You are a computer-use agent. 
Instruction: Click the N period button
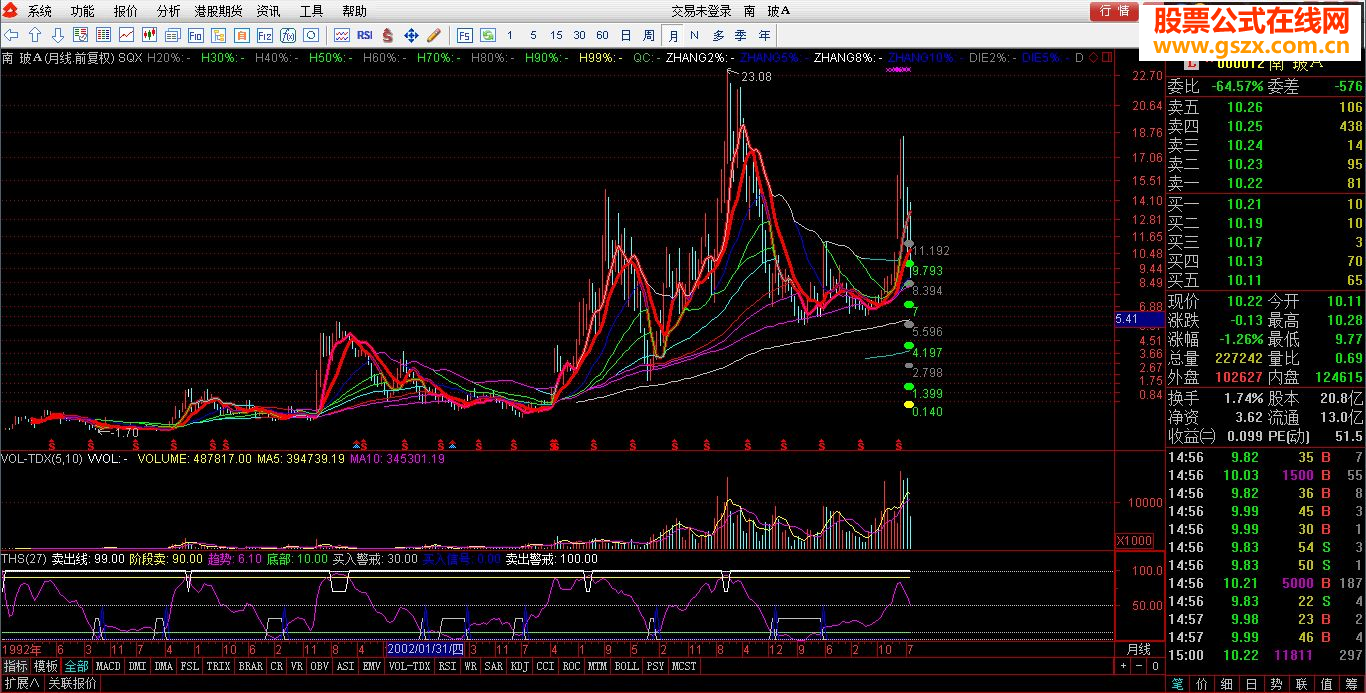pyautogui.click(x=694, y=35)
